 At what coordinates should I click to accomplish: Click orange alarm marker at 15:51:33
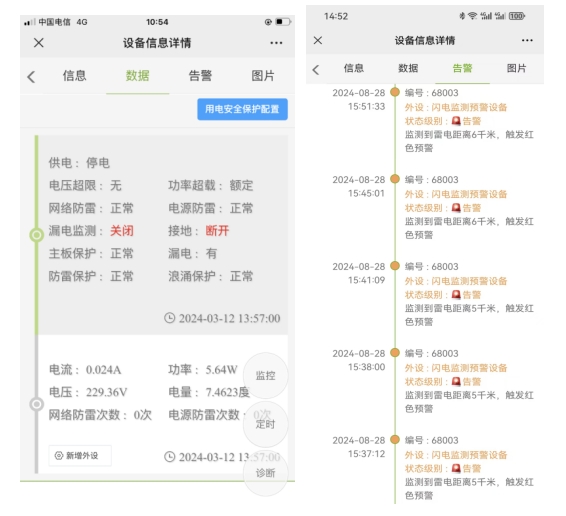(x=395, y=92)
